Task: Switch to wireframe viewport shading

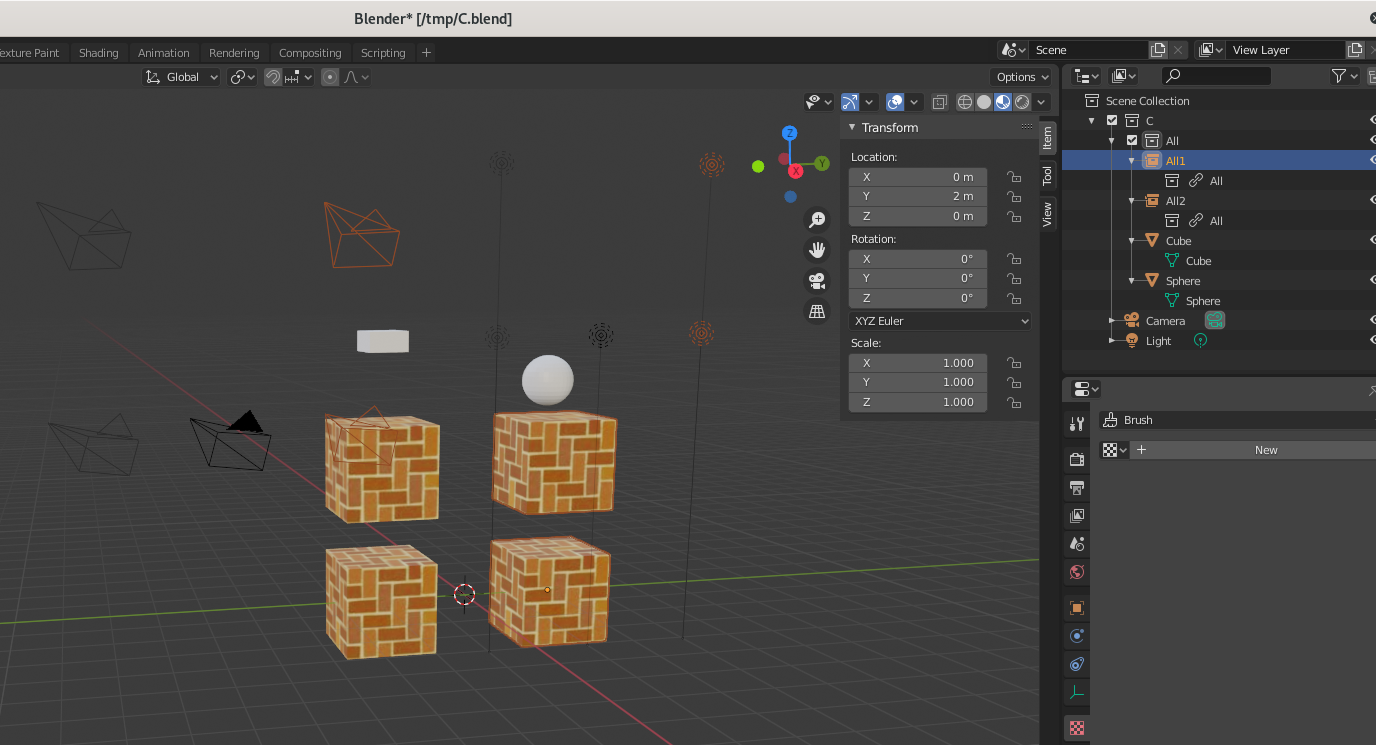Action: click(x=964, y=101)
